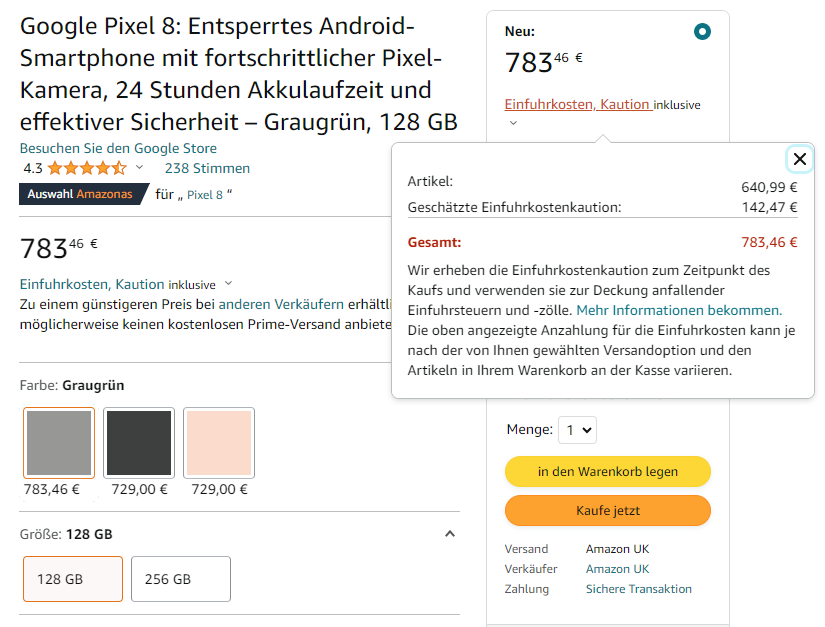The height and width of the screenshot is (627, 825).
Task: Expand Einfuhrkosten details chevron under the main price
Action: click(x=228, y=284)
